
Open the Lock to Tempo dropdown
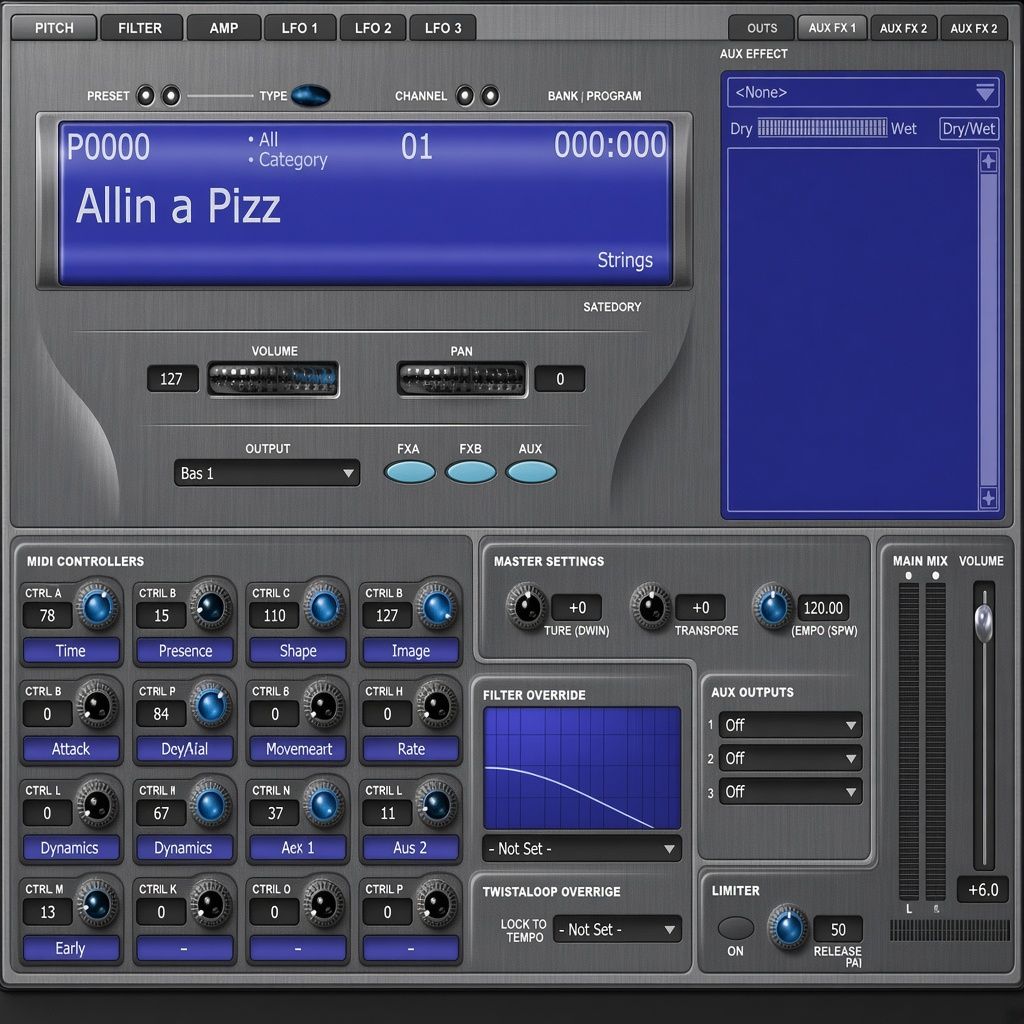pos(617,929)
